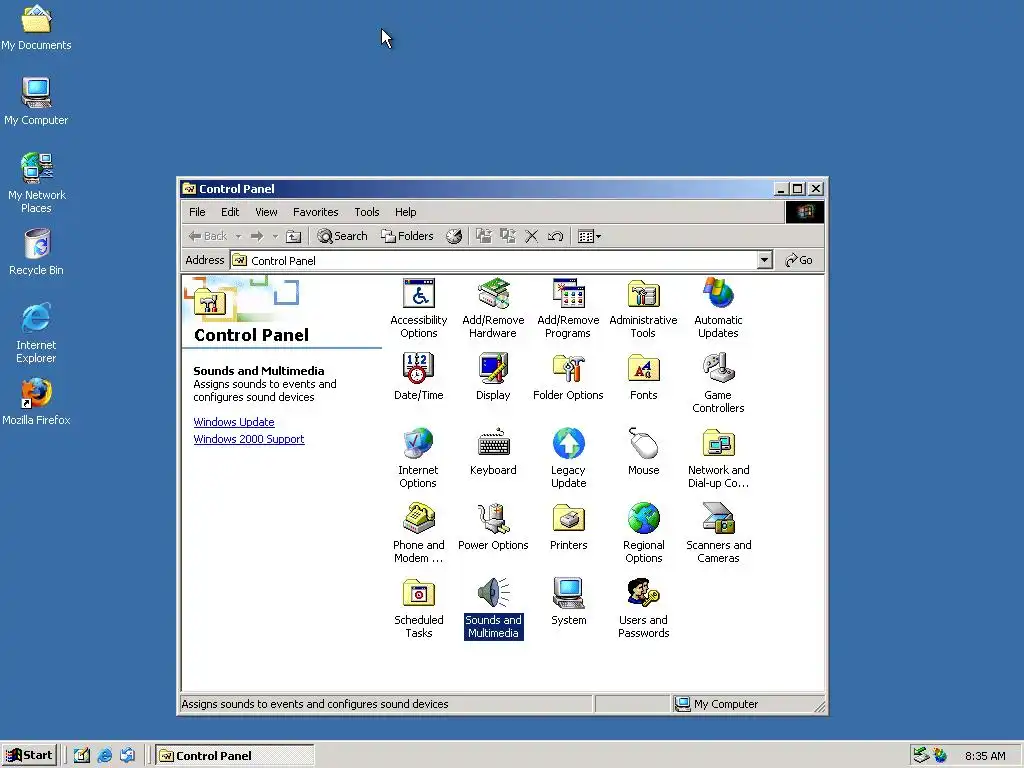Open the Edit menu
The image size is (1024, 768).
tap(230, 212)
